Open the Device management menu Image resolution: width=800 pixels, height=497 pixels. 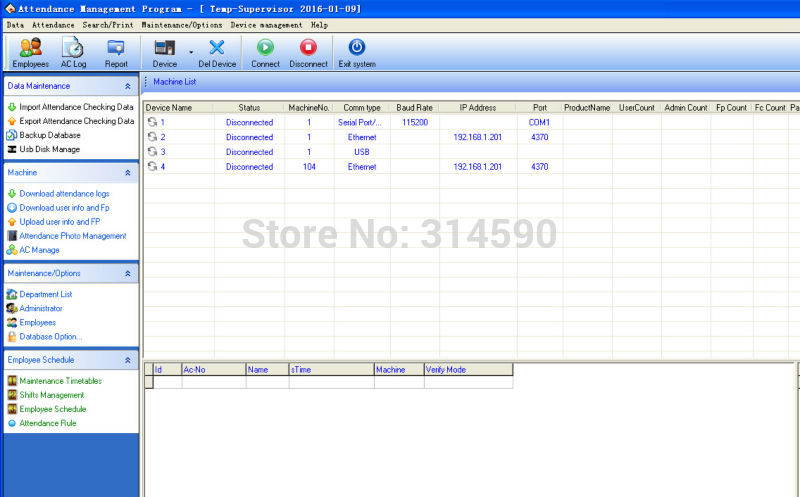pyautogui.click(x=266, y=24)
